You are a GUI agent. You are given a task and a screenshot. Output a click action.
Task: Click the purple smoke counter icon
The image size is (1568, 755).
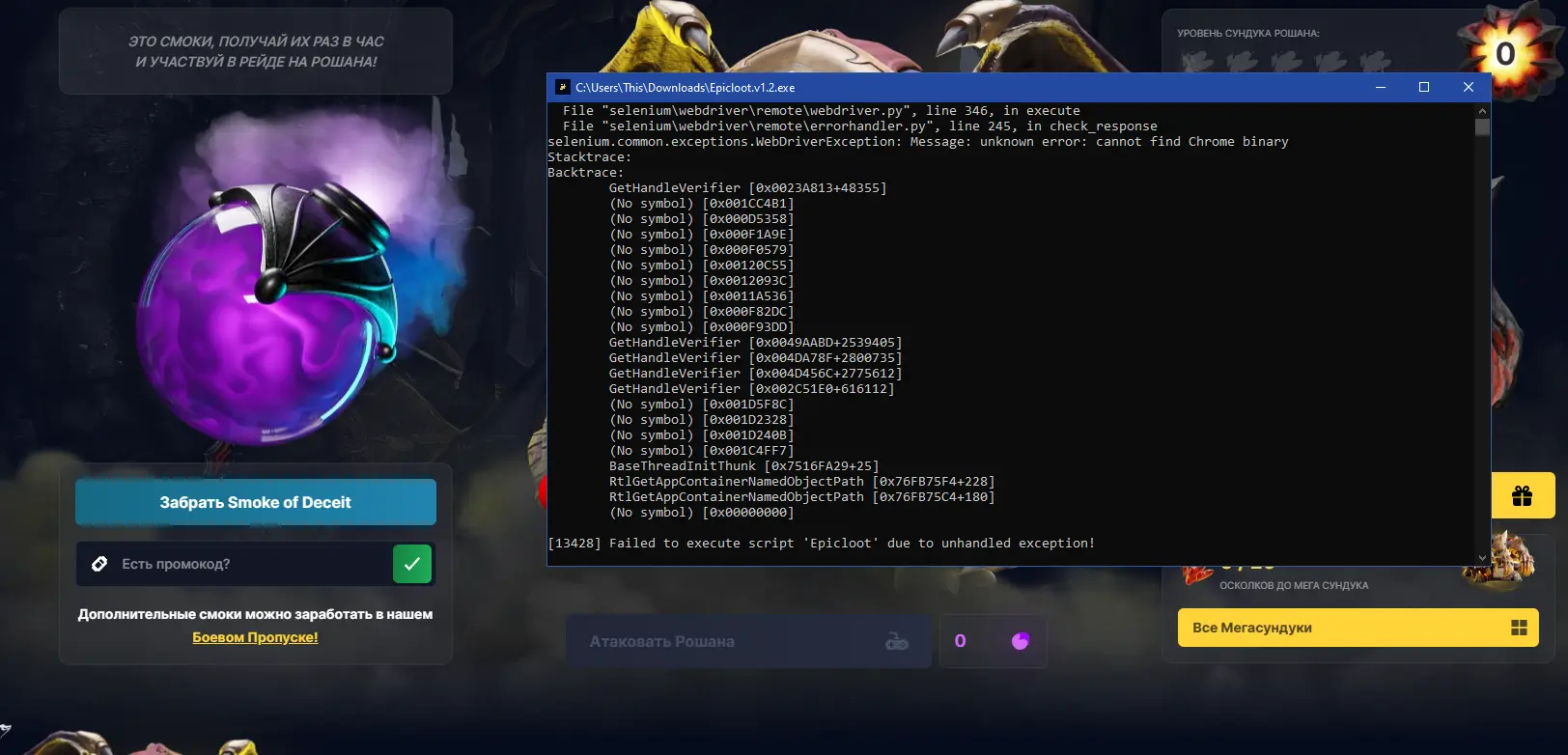coord(1021,641)
